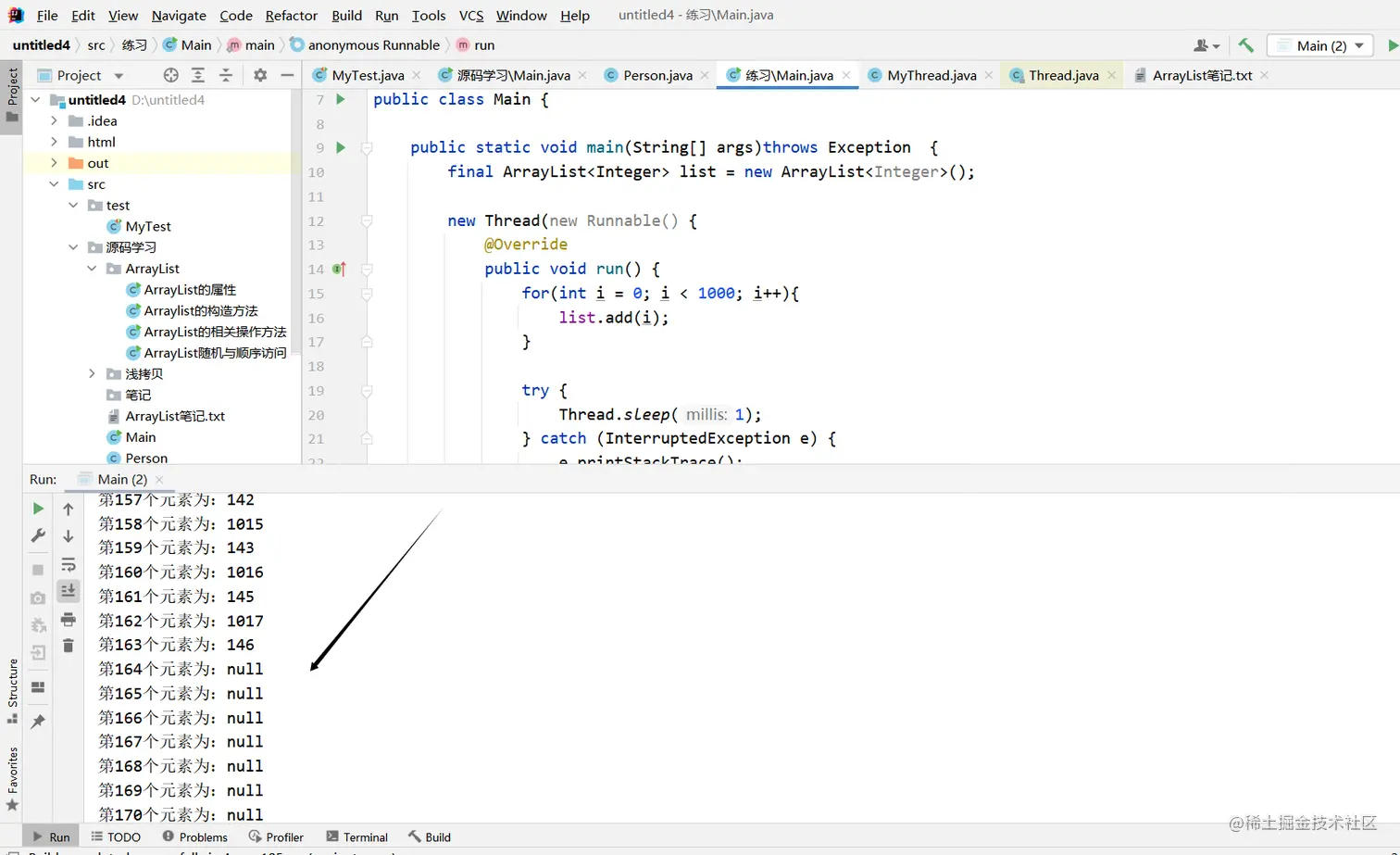Expand the 浅拷贝 folder
Viewport: 1400px width, 855px height.
(x=92, y=373)
